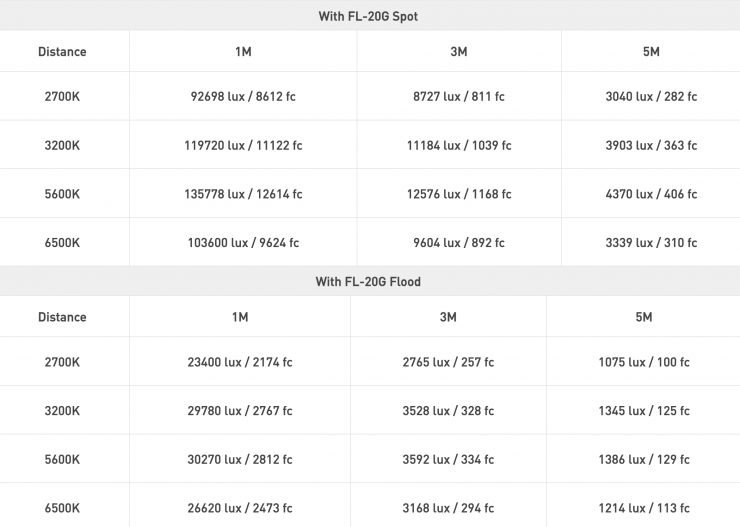740x527 pixels.
Task: Select the 92698 lux / 8612 fc cell
Action: [245, 97]
